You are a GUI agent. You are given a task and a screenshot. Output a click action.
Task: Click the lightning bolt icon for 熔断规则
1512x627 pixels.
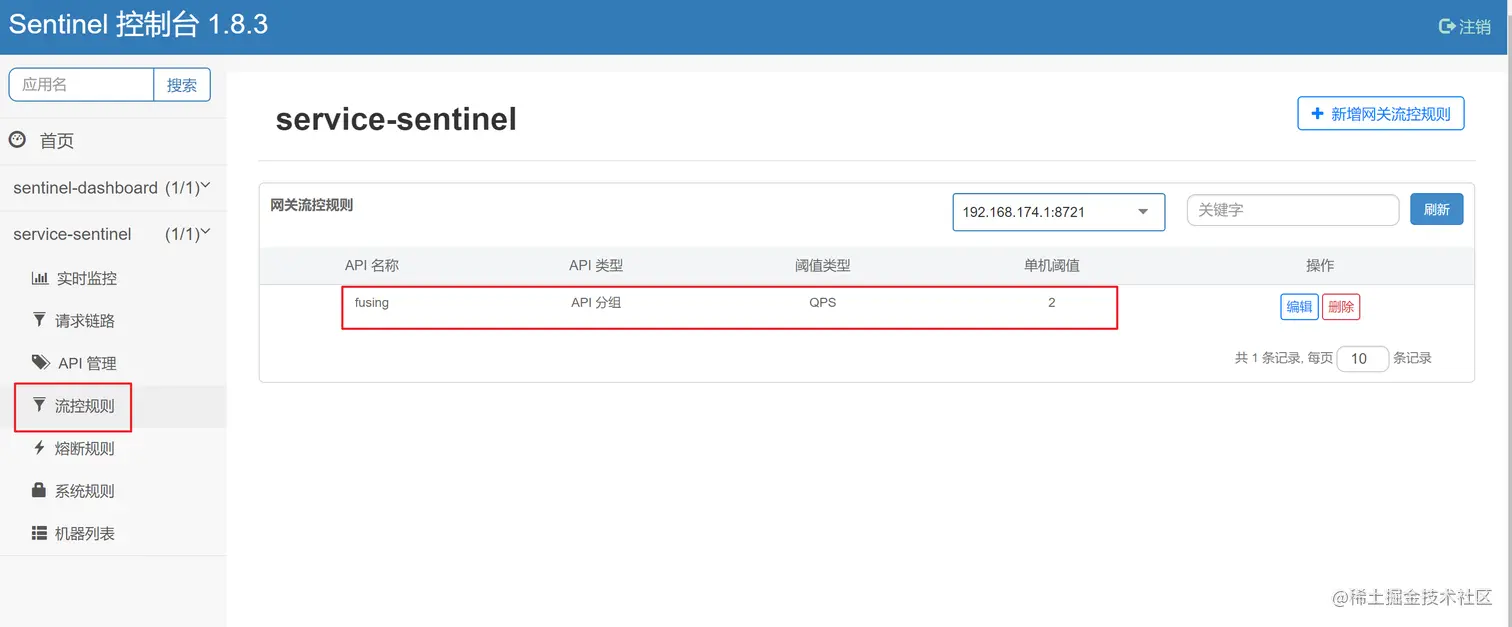coord(39,448)
